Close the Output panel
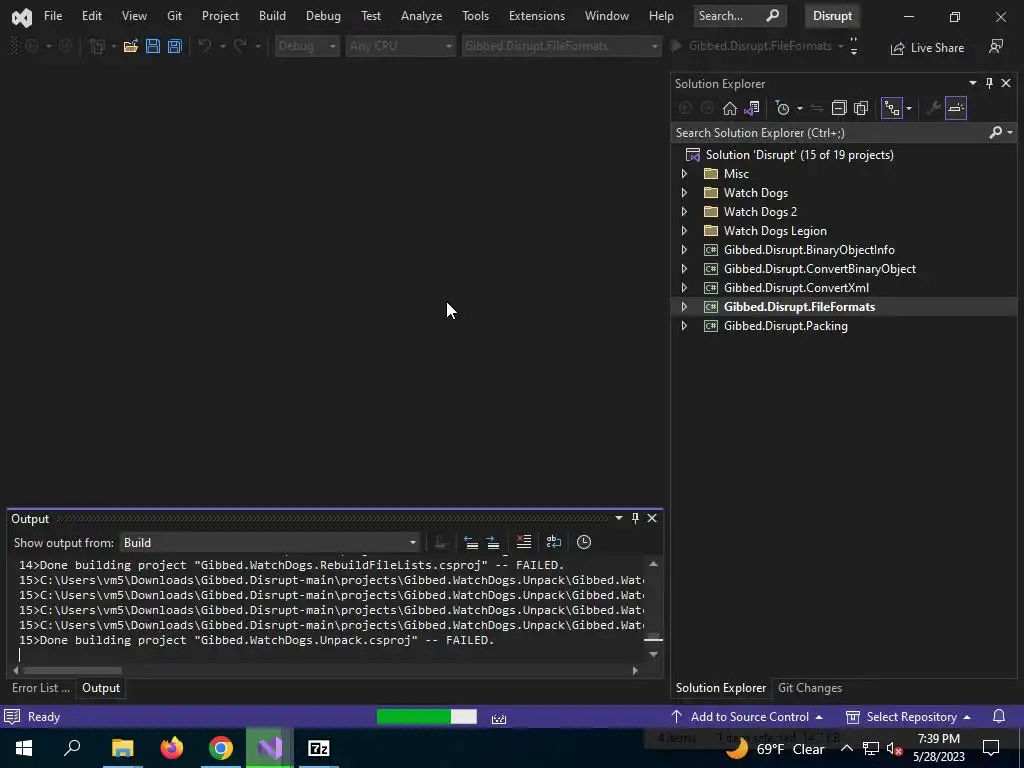This screenshot has height=768, width=1024. 652,518
